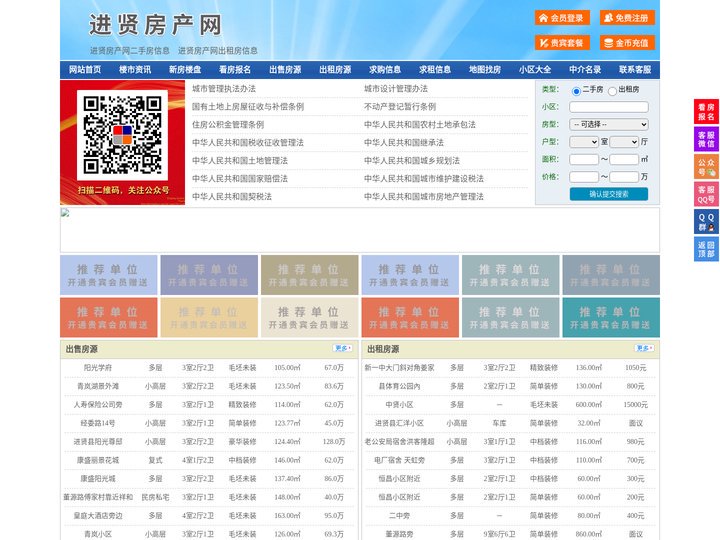Open the 县体育公园内 rental listing
Image resolution: width=720 pixels, height=540 pixels.
(x=399, y=386)
